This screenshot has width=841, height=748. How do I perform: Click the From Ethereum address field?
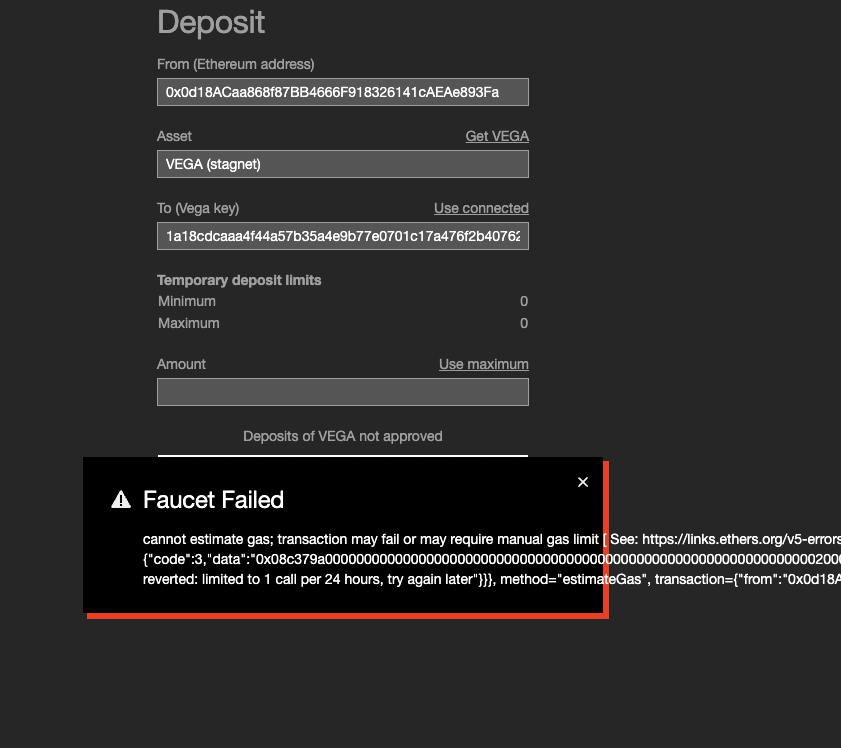(342, 91)
